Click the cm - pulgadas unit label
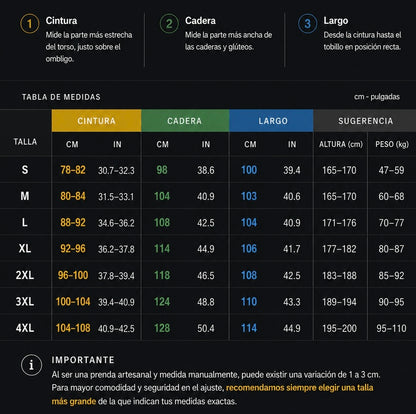Screen dimensions: 416x414 coord(377,97)
